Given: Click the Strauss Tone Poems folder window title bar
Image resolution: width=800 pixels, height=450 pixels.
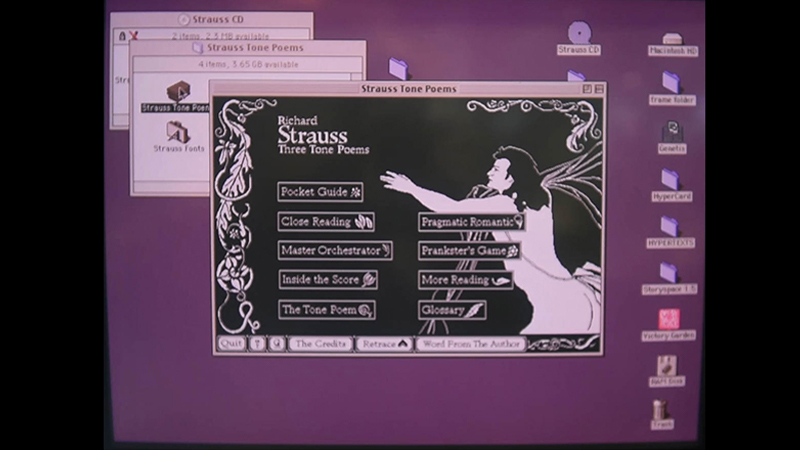Looking at the screenshot, I should 248,47.
